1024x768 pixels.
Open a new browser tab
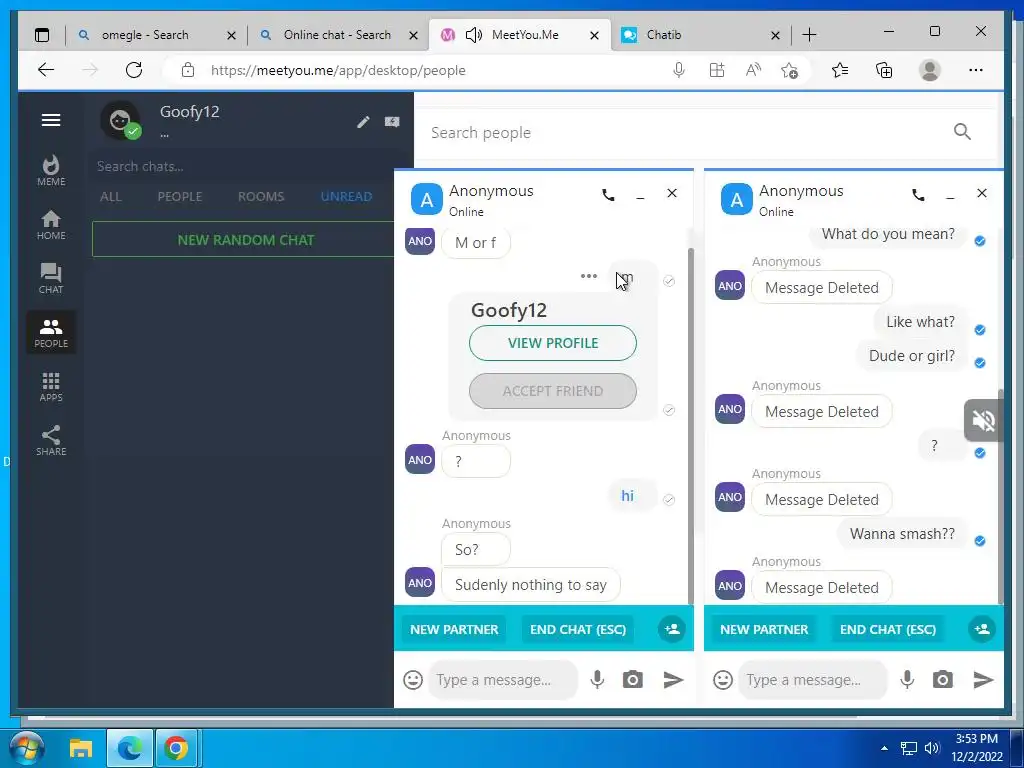coord(809,35)
